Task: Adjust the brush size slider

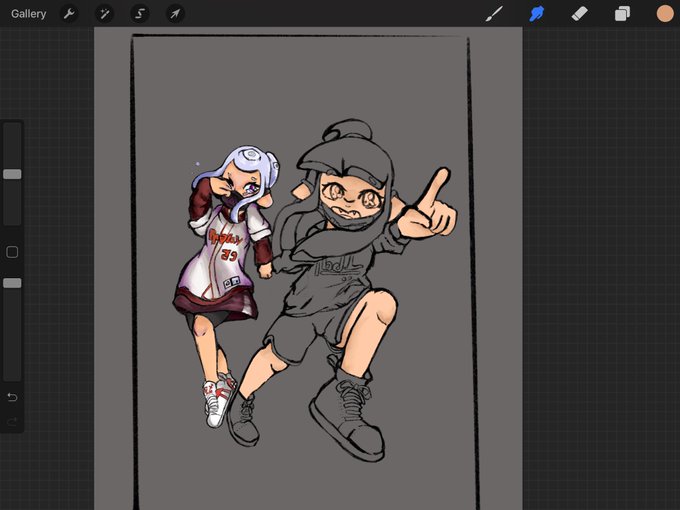Action: coord(12,174)
